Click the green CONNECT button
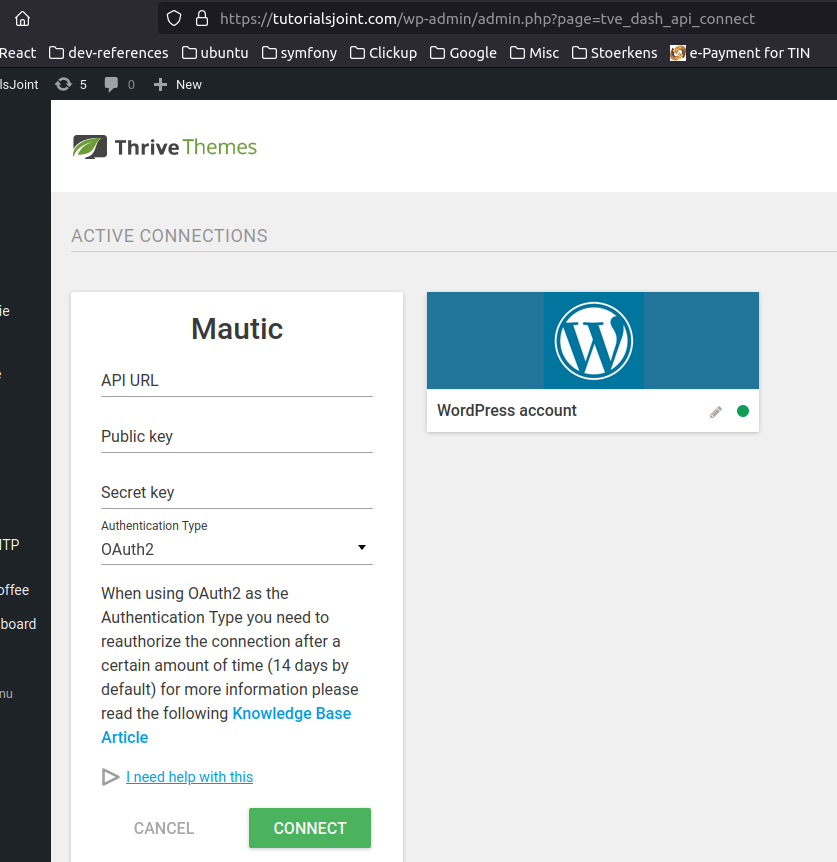The width and height of the screenshot is (837, 862). 310,828
